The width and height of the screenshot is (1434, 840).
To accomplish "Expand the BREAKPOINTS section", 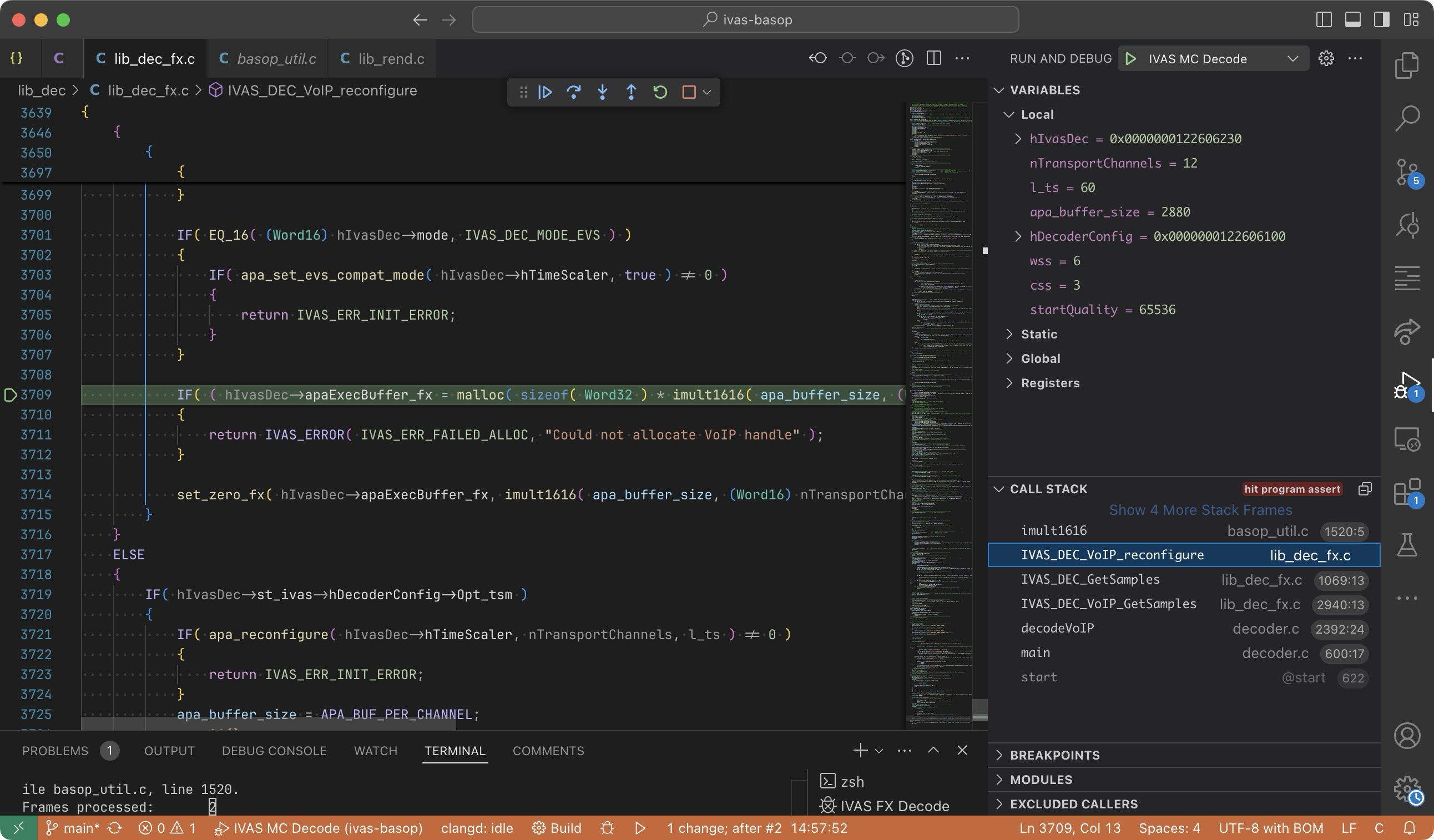I will click(x=1054, y=755).
